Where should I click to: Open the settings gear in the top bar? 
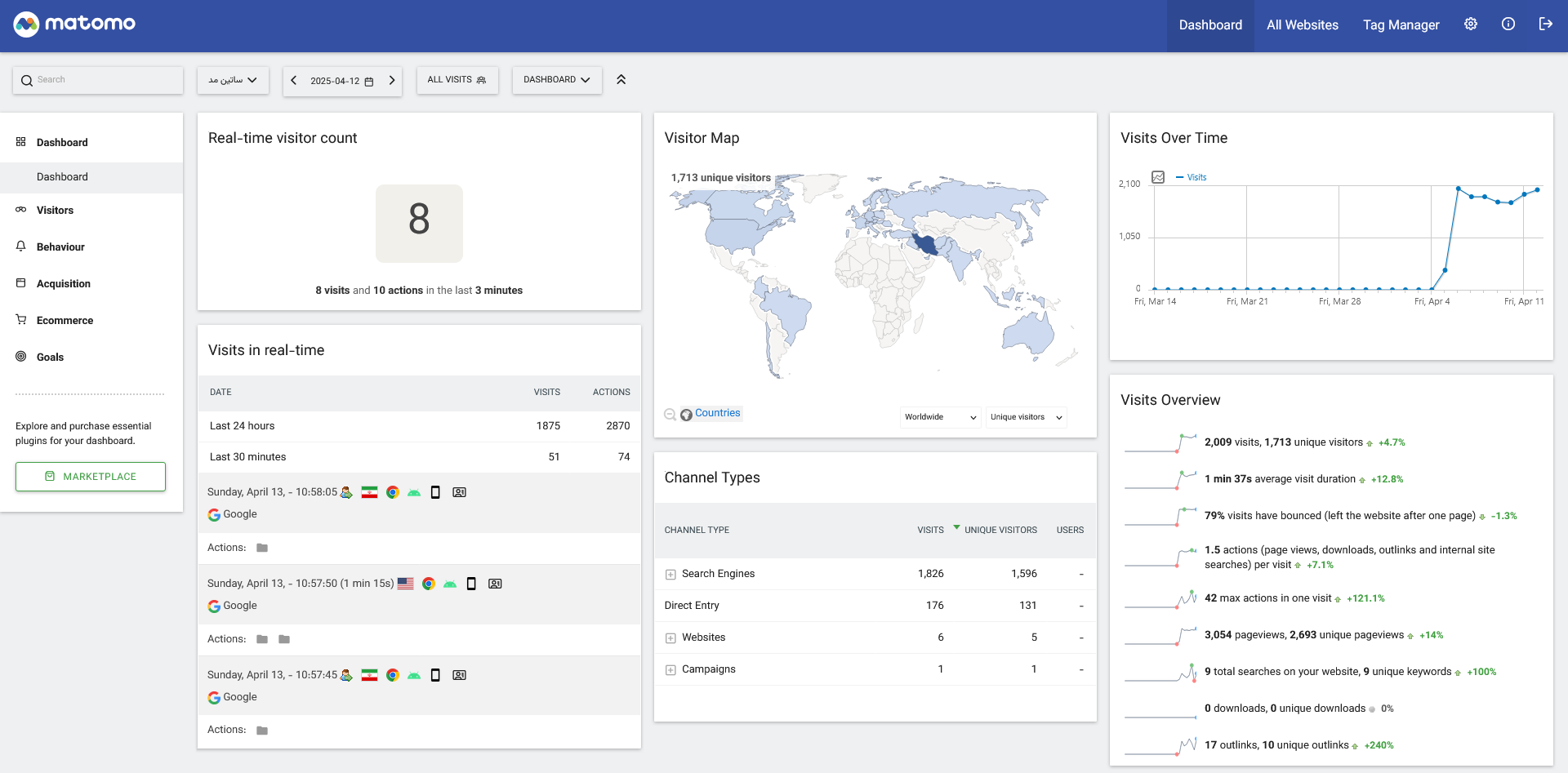(x=1470, y=24)
